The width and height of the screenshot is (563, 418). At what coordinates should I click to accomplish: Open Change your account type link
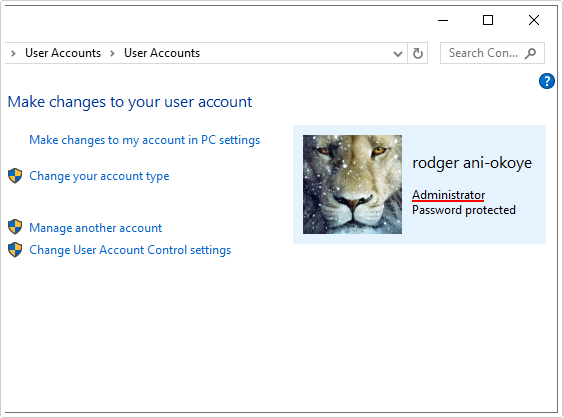click(99, 176)
